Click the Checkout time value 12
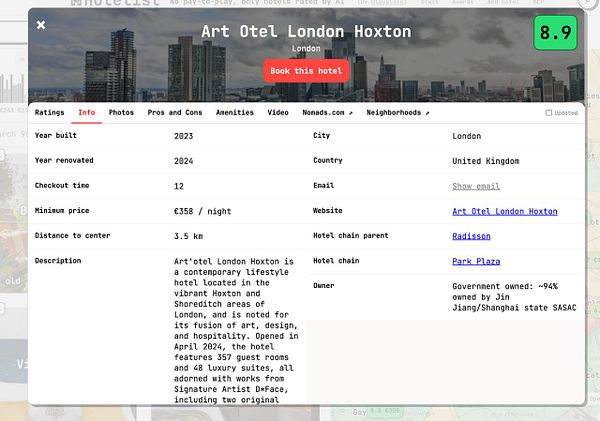The image size is (600, 421). (x=179, y=186)
